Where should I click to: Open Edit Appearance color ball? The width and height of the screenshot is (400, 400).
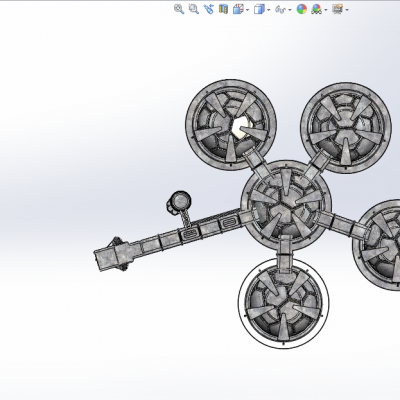coord(302,9)
